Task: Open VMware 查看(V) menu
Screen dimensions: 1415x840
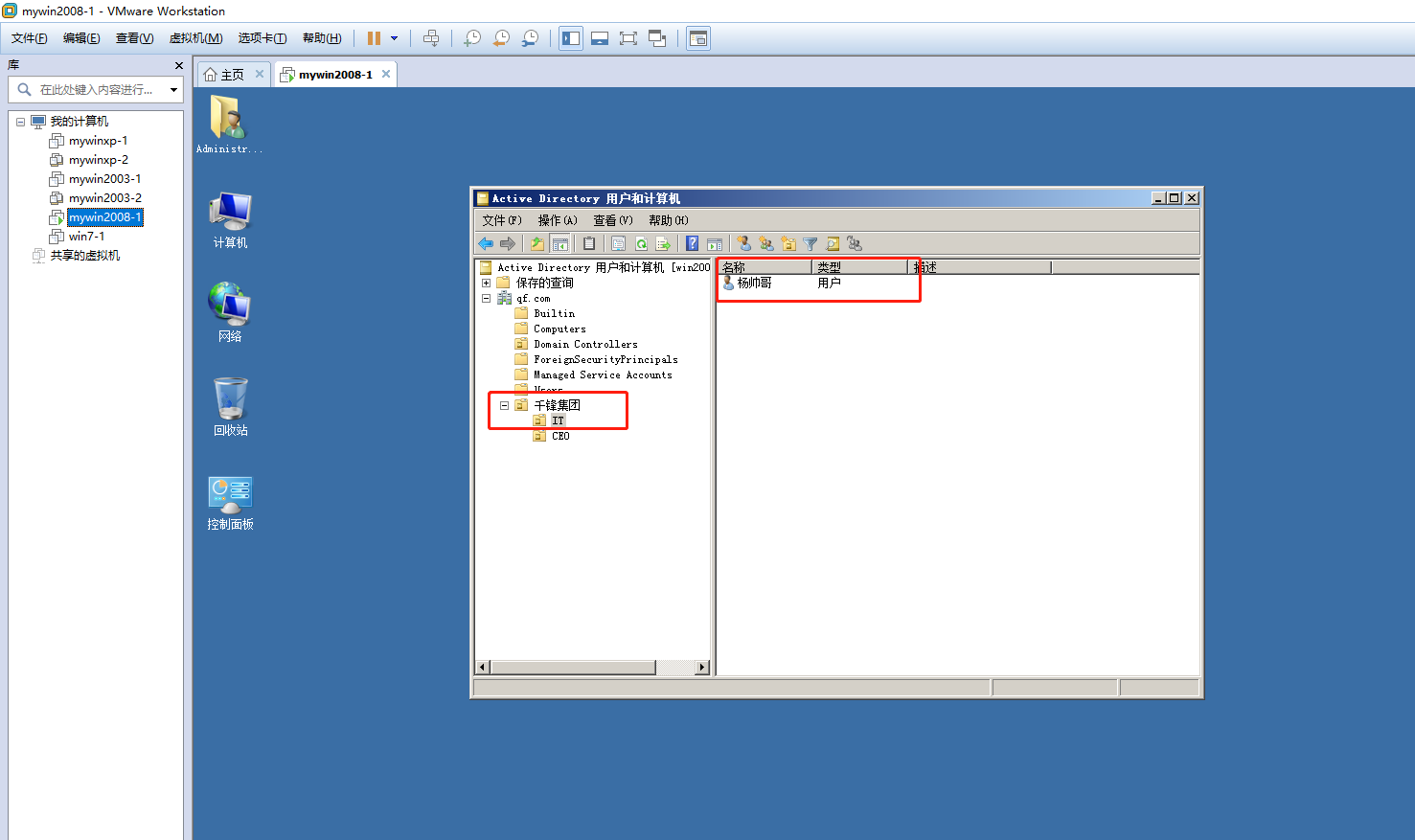Action: (x=134, y=38)
